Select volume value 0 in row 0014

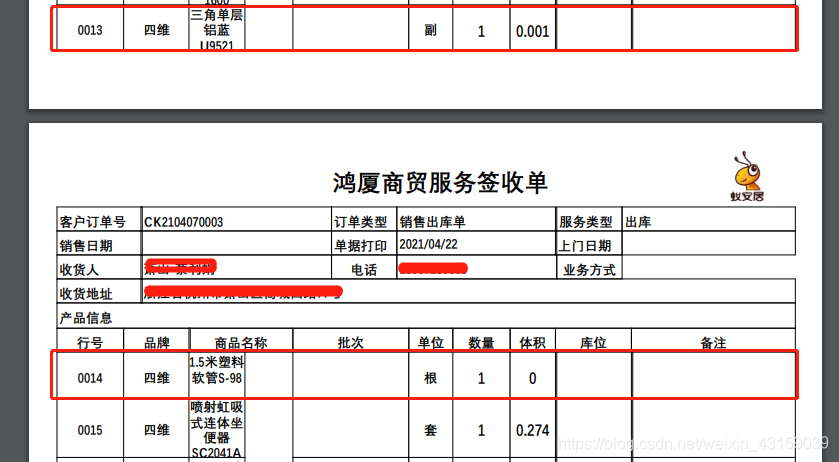pos(532,379)
